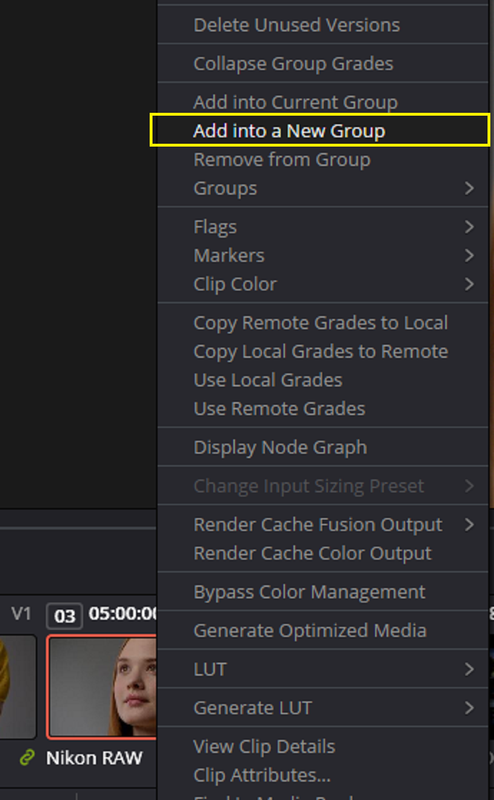Open the Clip Color submenu

[323, 284]
